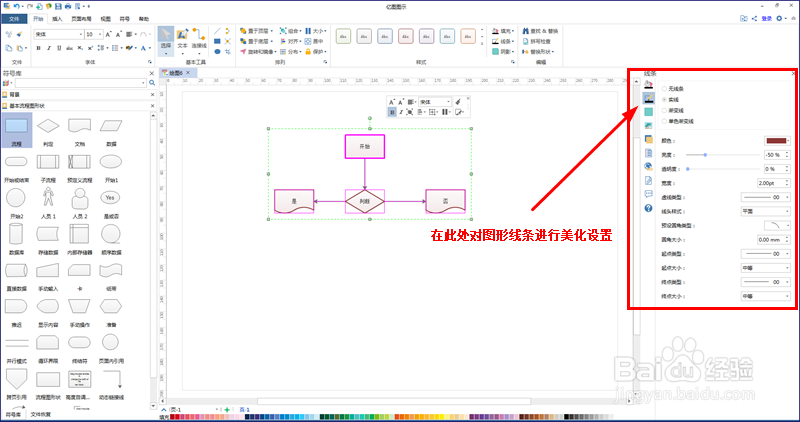Pick the 准备 hexagon shape
This screenshot has height=422, width=800.
click(x=111, y=311)
